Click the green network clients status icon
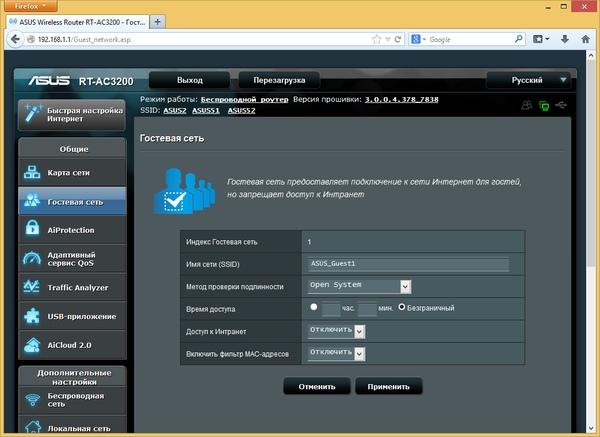This screenshot has height=437, width=600. 544,105
